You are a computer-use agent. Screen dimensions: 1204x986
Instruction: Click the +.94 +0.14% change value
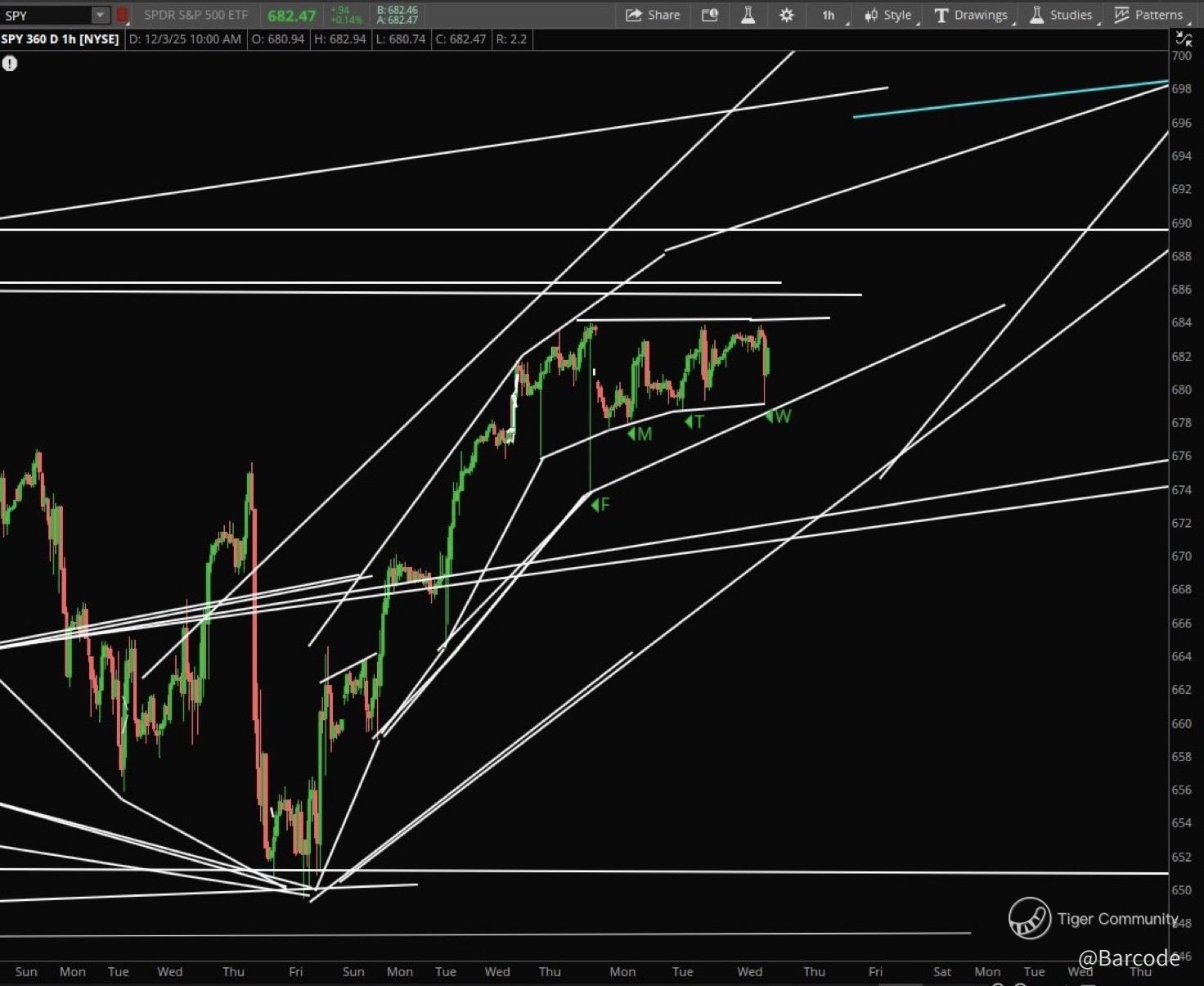pos(346,15)
